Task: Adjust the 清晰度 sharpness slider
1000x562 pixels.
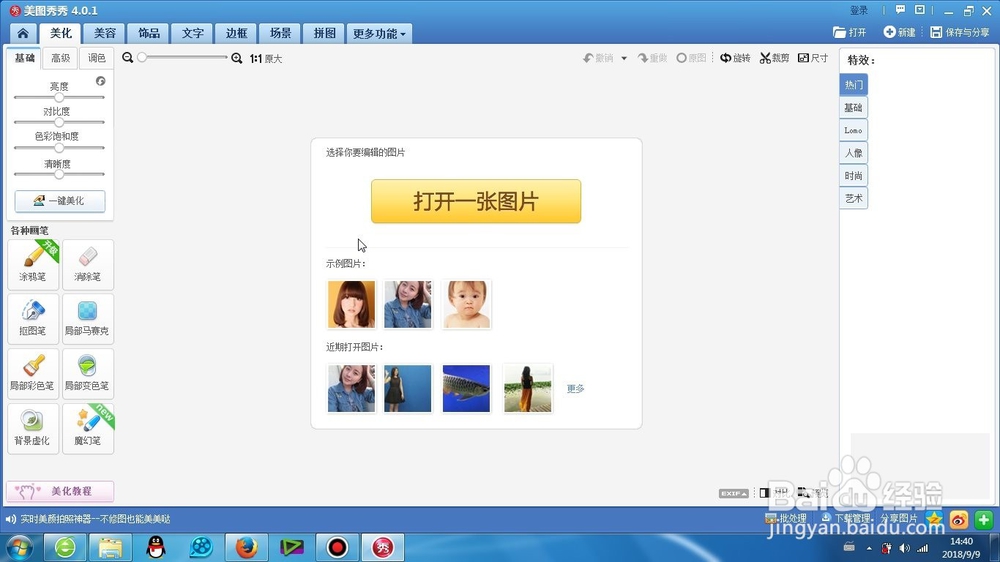Action: point(59,174)
